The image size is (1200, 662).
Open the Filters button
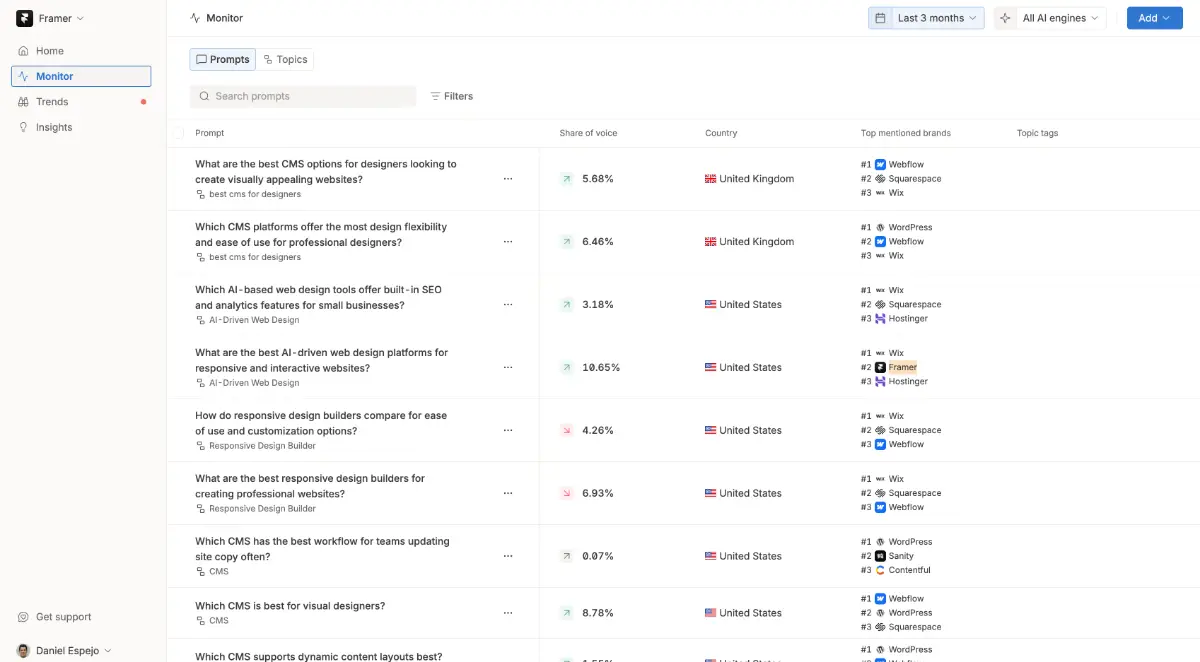click(452, 96)
